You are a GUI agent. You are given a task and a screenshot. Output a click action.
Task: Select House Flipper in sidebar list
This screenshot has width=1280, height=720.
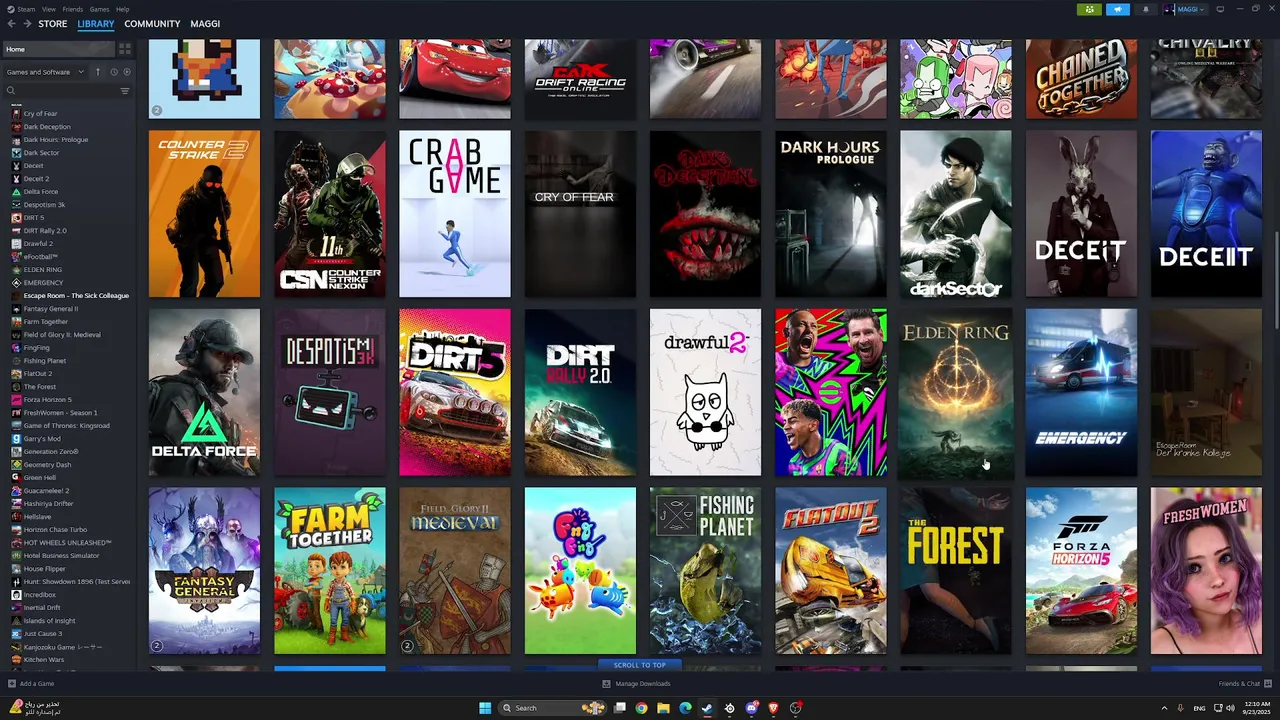(44, 569)
